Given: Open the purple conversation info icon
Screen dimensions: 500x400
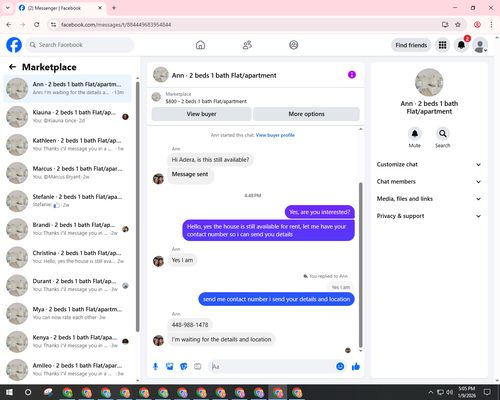Looking at the screenshot, I should click(x=352, y=75).
